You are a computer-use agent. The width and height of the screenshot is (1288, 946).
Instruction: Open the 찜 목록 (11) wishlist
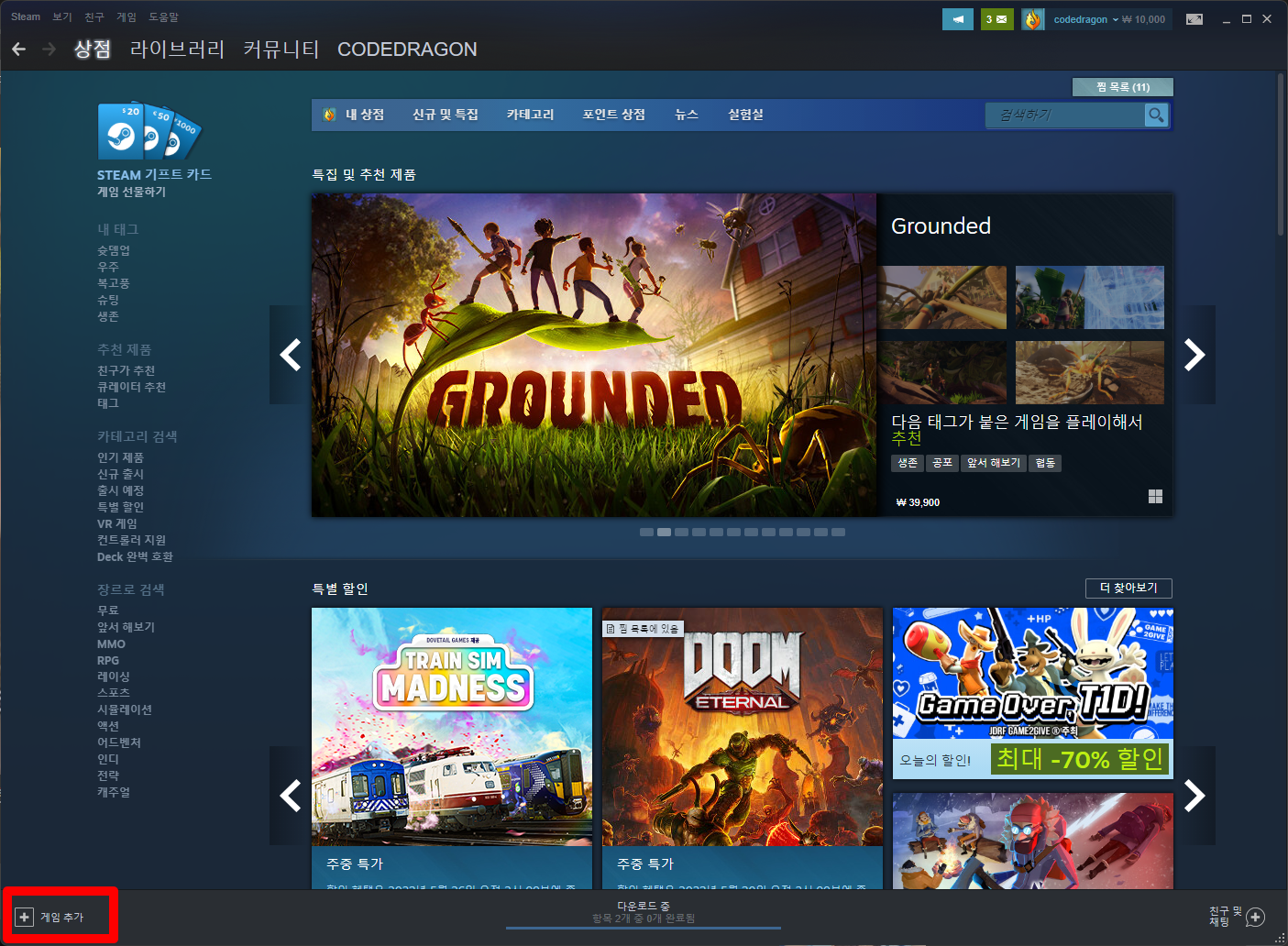coord(1123,87)
